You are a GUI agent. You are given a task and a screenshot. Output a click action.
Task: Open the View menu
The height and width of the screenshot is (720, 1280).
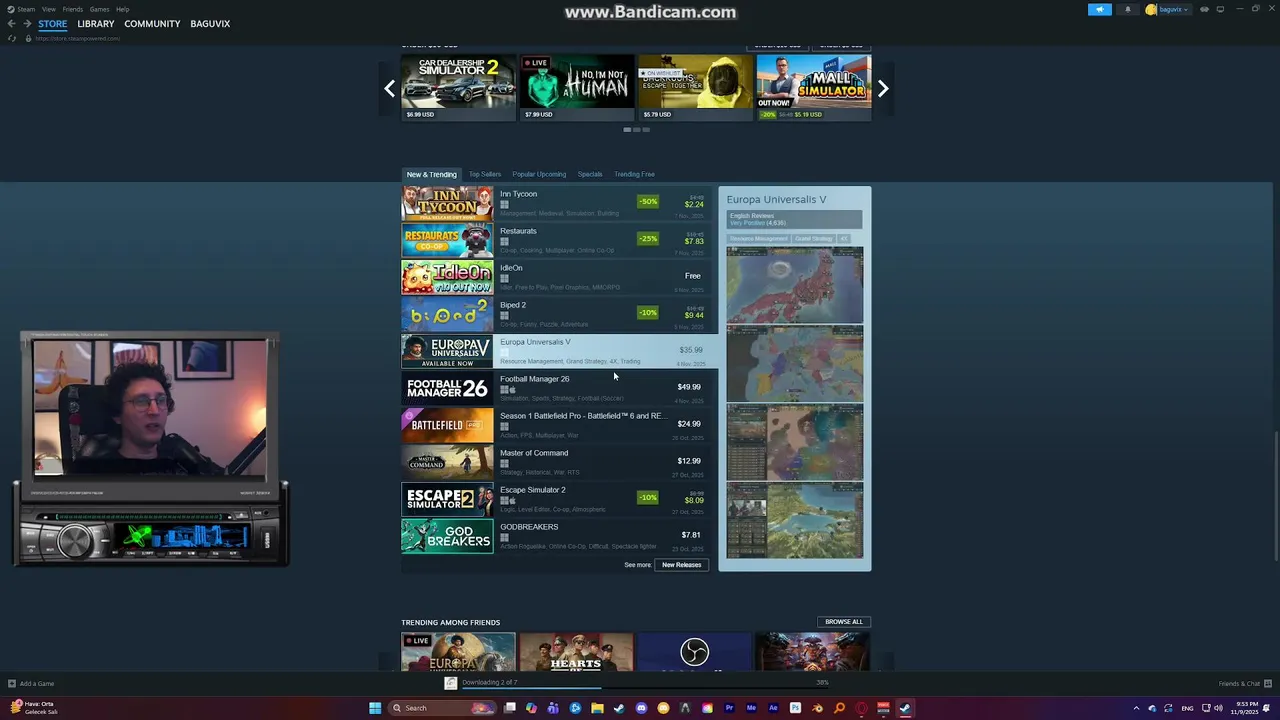(x=48, y=9)
